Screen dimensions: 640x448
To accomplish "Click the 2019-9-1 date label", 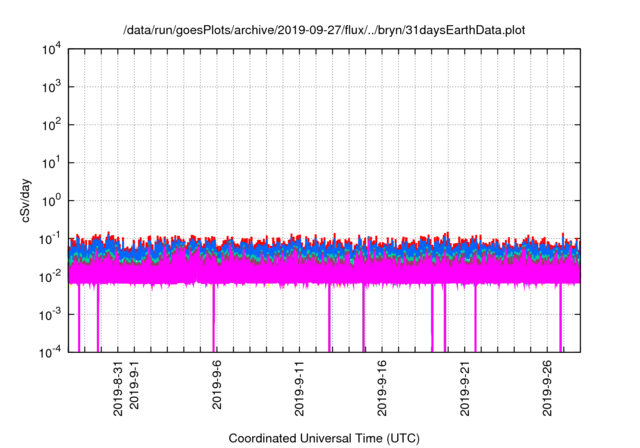I will point(134,384).
